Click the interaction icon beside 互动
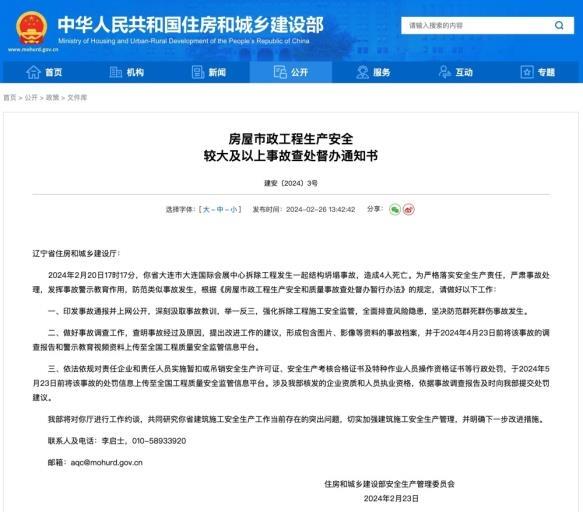583x512 pixels. click(445, 72)
